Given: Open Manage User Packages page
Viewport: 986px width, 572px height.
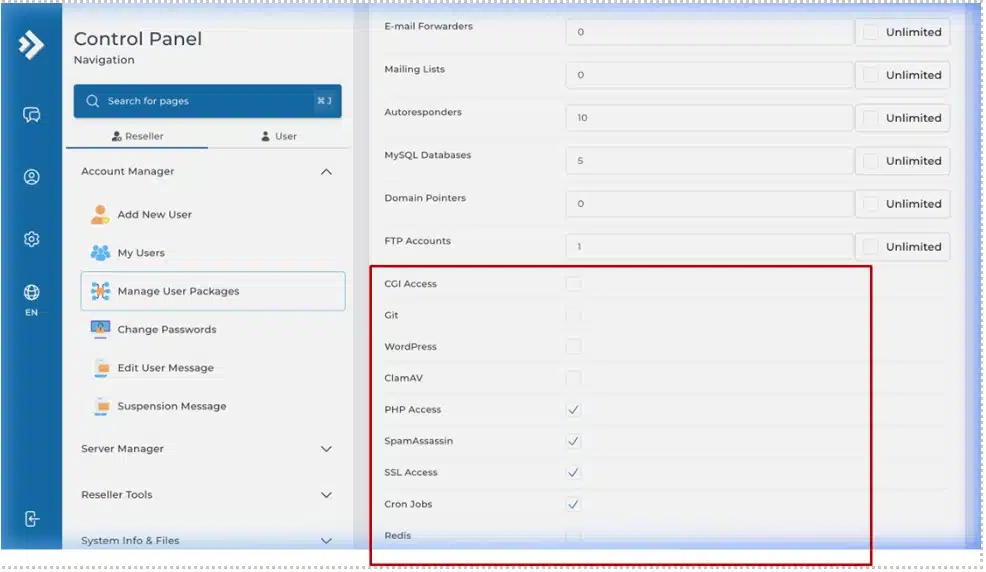Looking at the screenshot, I should click(213, 291).
